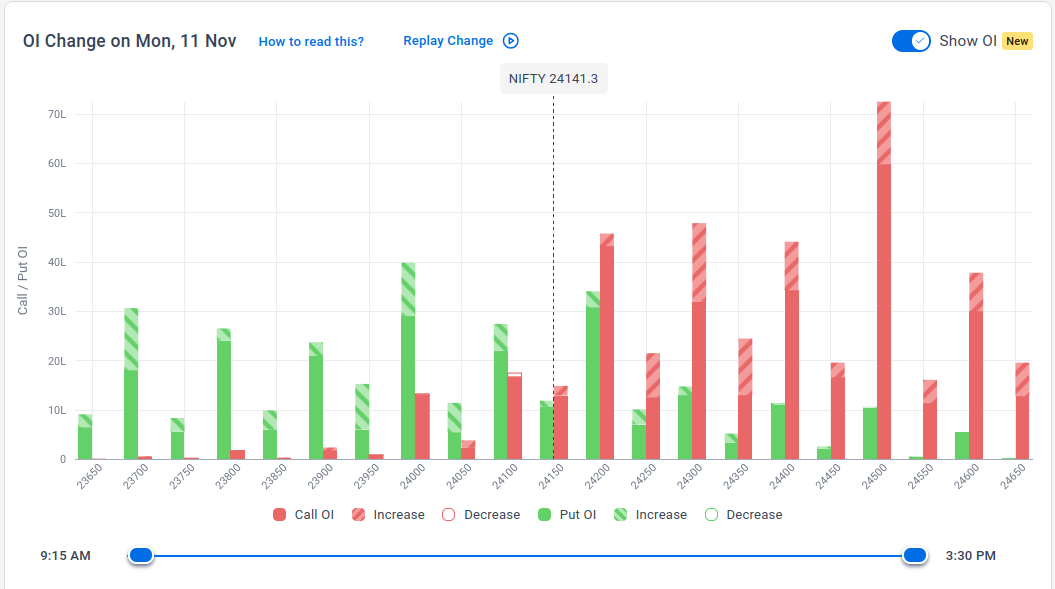Click the 'Call / Put OI' axis title
Screen dimensions: 1055x589
(23, 281)
